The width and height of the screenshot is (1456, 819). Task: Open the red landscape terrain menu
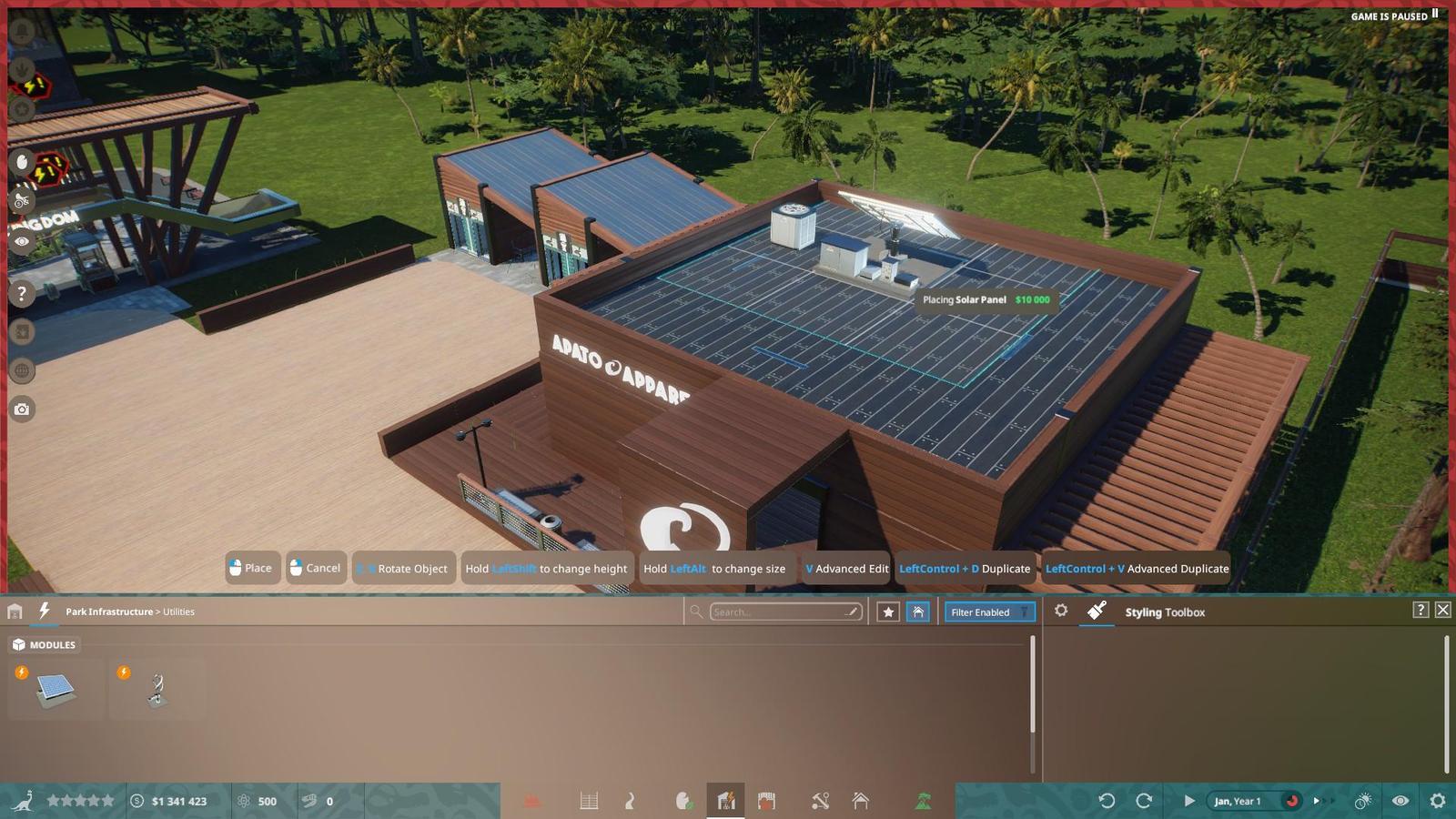[533, 801]
